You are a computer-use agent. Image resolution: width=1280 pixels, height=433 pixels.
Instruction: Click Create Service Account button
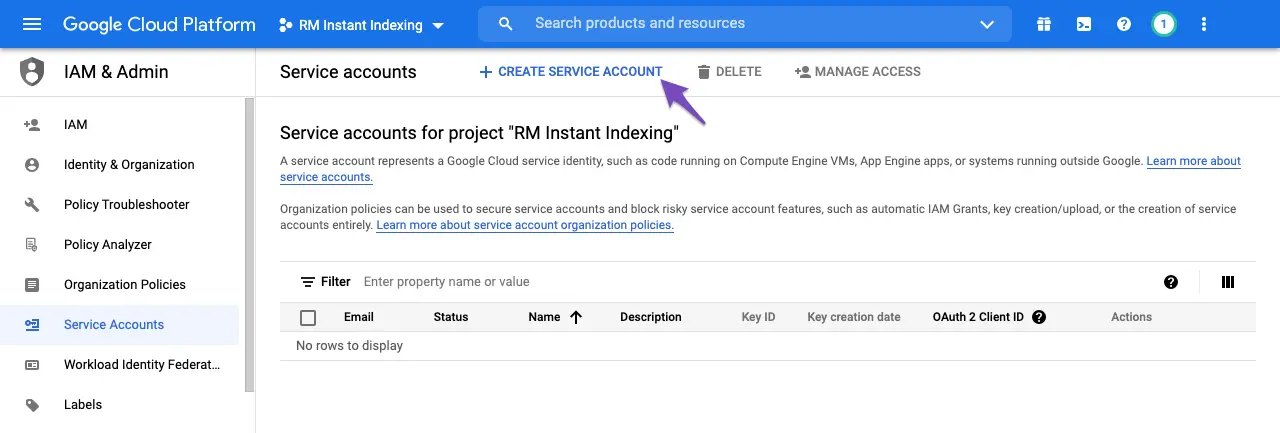tap(570, 71)
